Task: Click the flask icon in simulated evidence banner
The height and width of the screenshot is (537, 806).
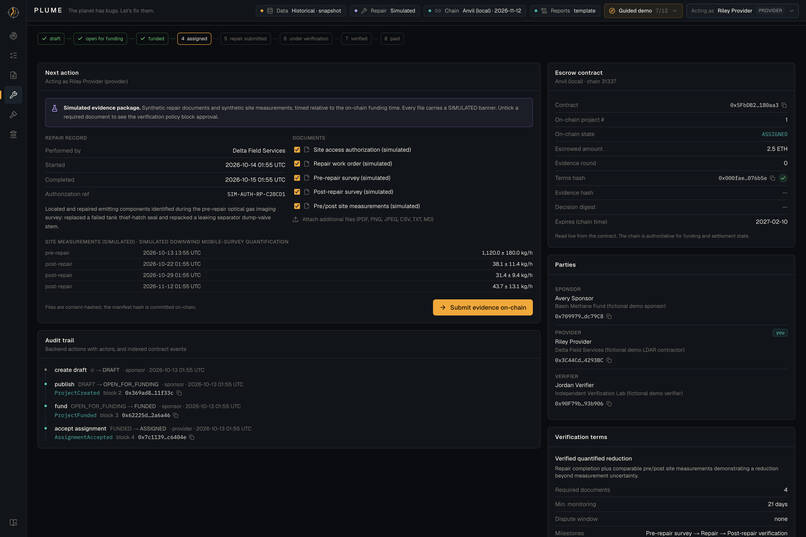Action: pyautogui.click(x=54, y=108)
